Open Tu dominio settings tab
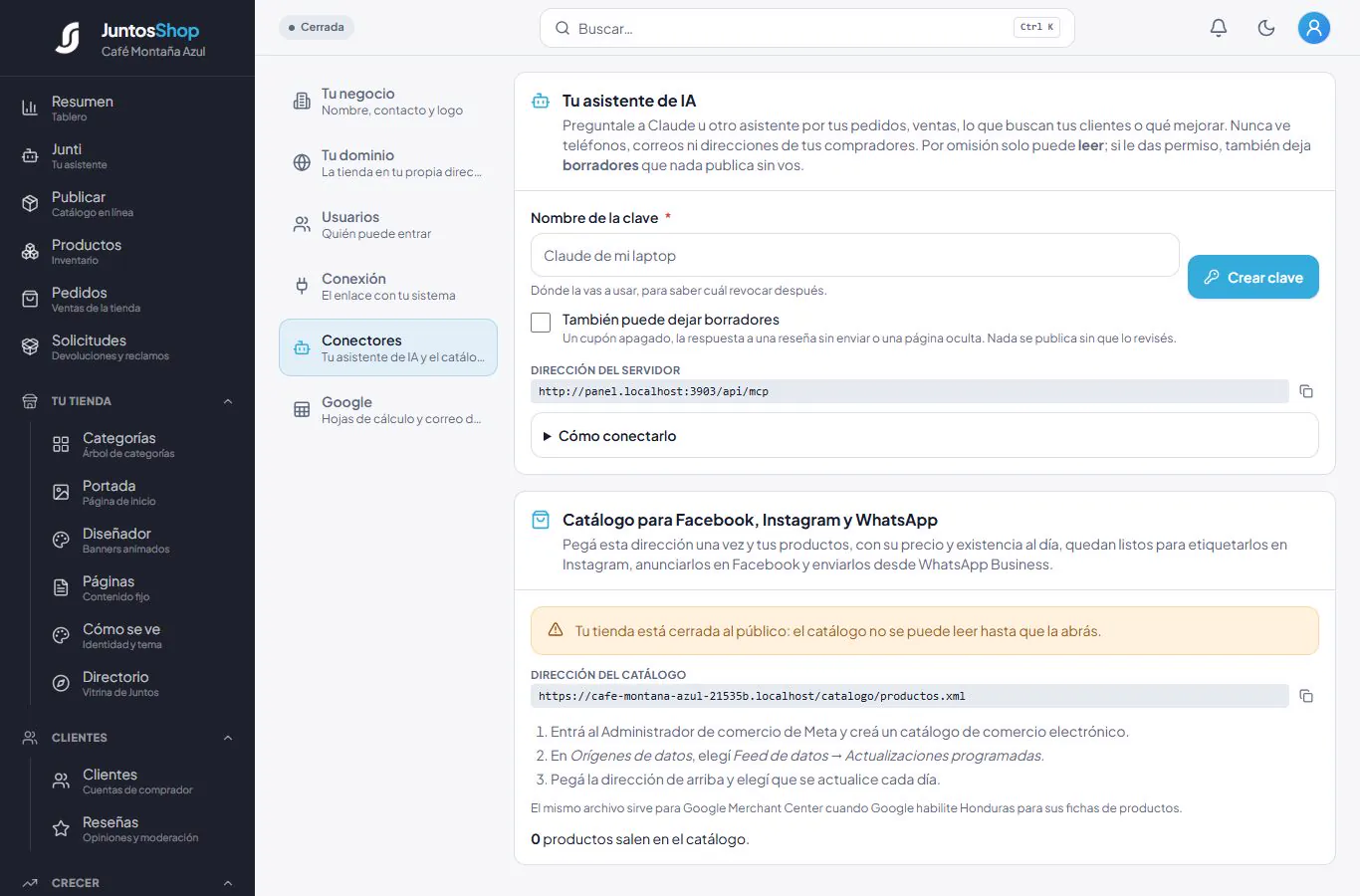1360x896 pixels. click(x=388, y=162)
